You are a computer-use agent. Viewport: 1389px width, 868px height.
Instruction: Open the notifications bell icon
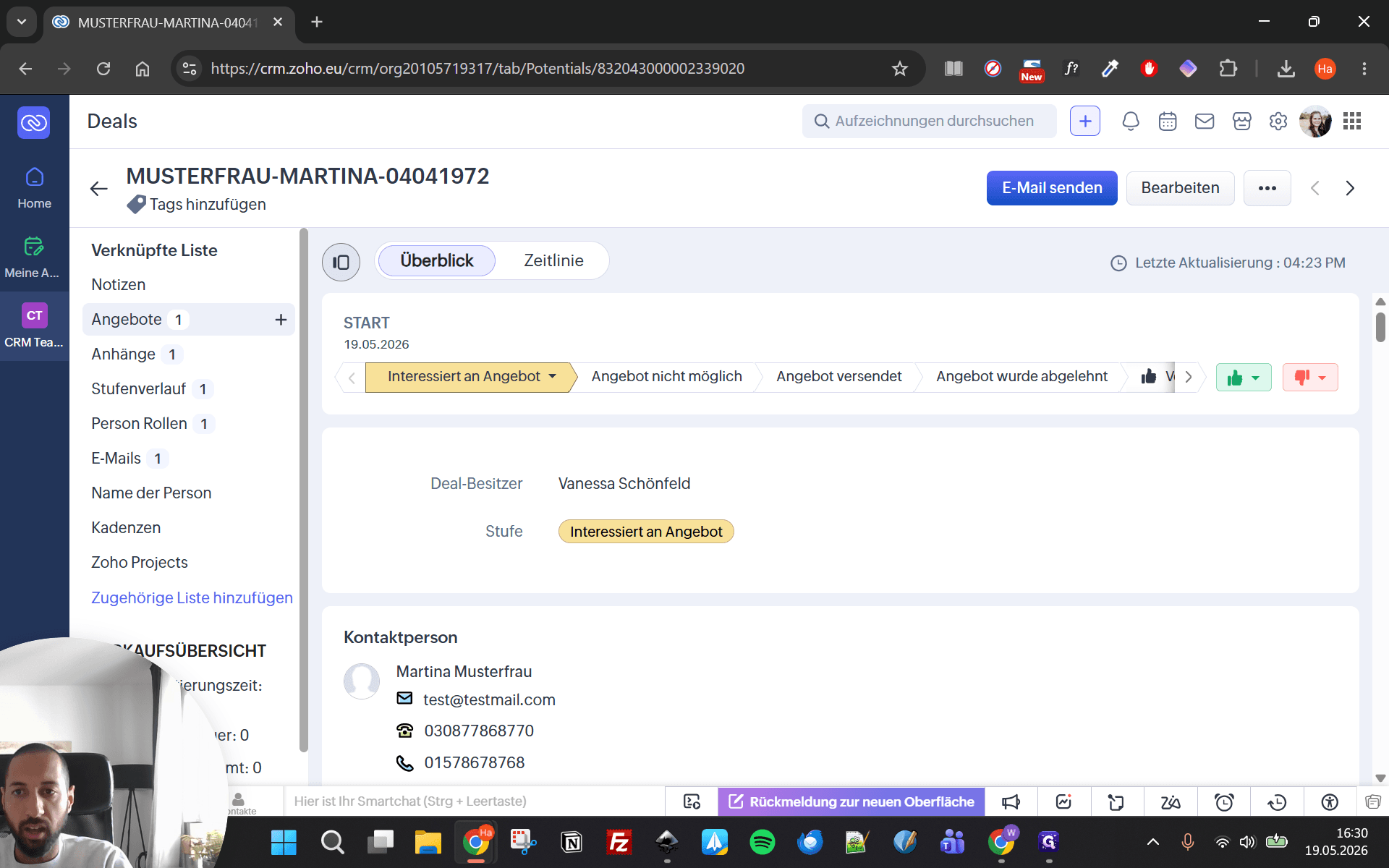[x=1131, y=121]
